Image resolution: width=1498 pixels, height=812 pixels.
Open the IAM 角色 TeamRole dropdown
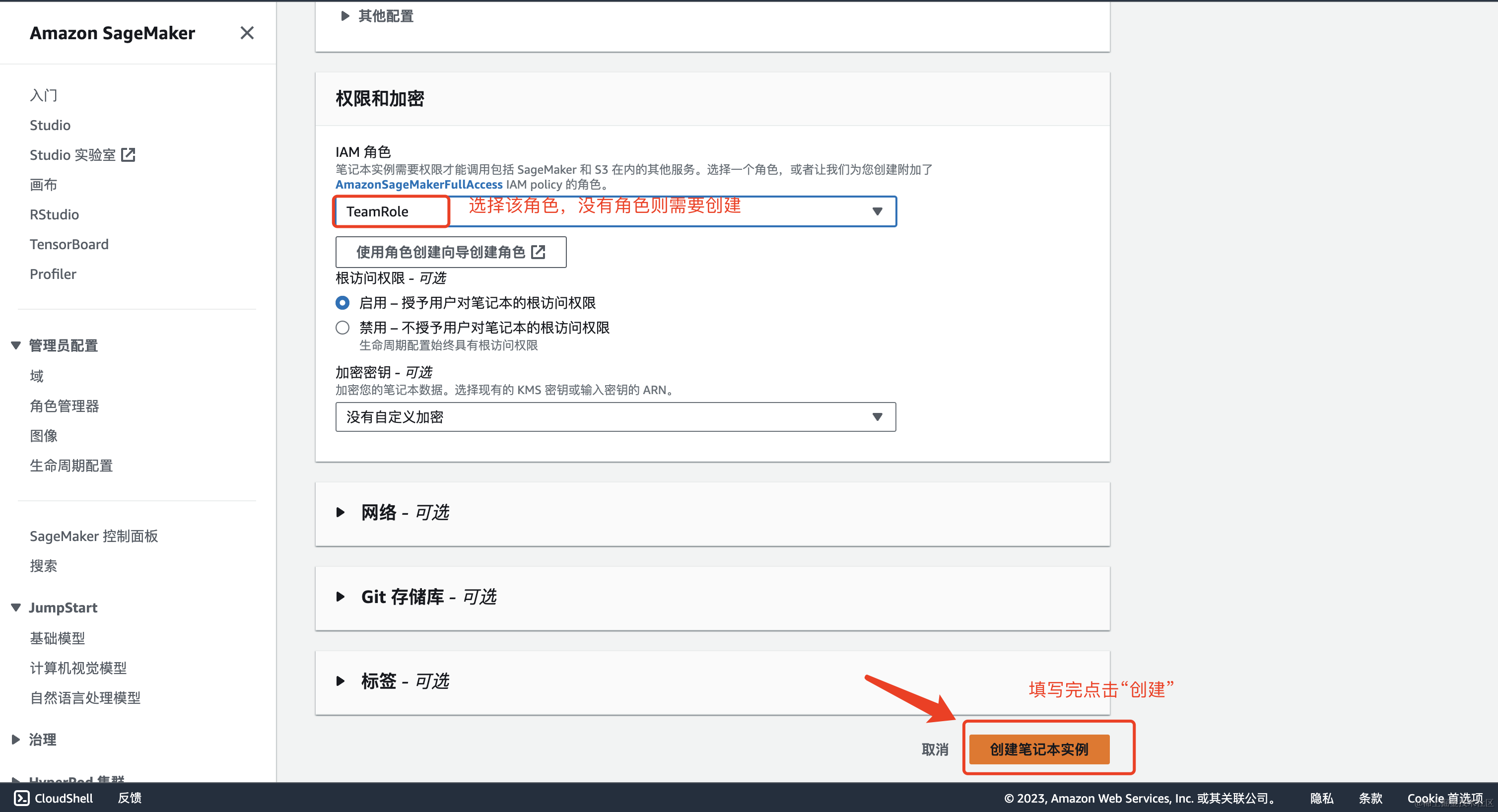click(x=616, y=212)
